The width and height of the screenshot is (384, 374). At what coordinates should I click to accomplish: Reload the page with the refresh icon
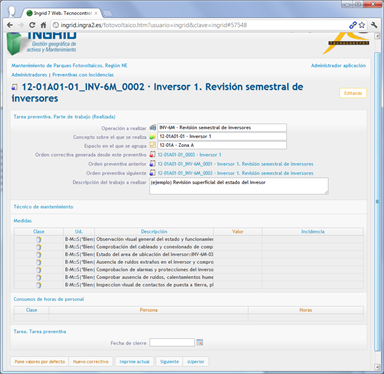pos(32,25)
